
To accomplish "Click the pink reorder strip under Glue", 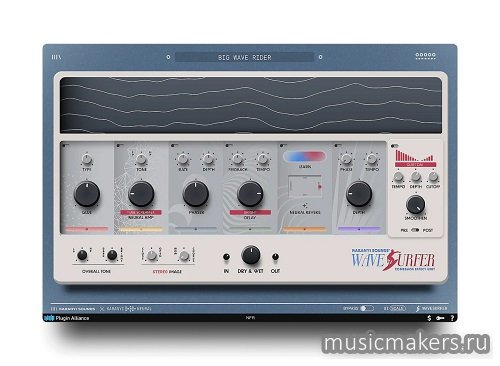I will tap(87, 229).
